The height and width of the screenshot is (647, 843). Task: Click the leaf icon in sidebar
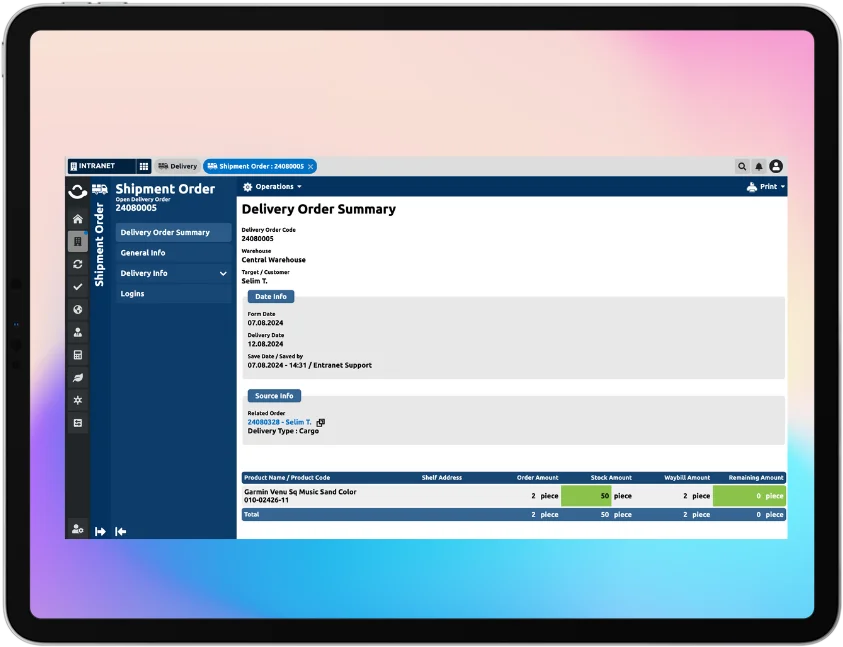pos(78,377)
